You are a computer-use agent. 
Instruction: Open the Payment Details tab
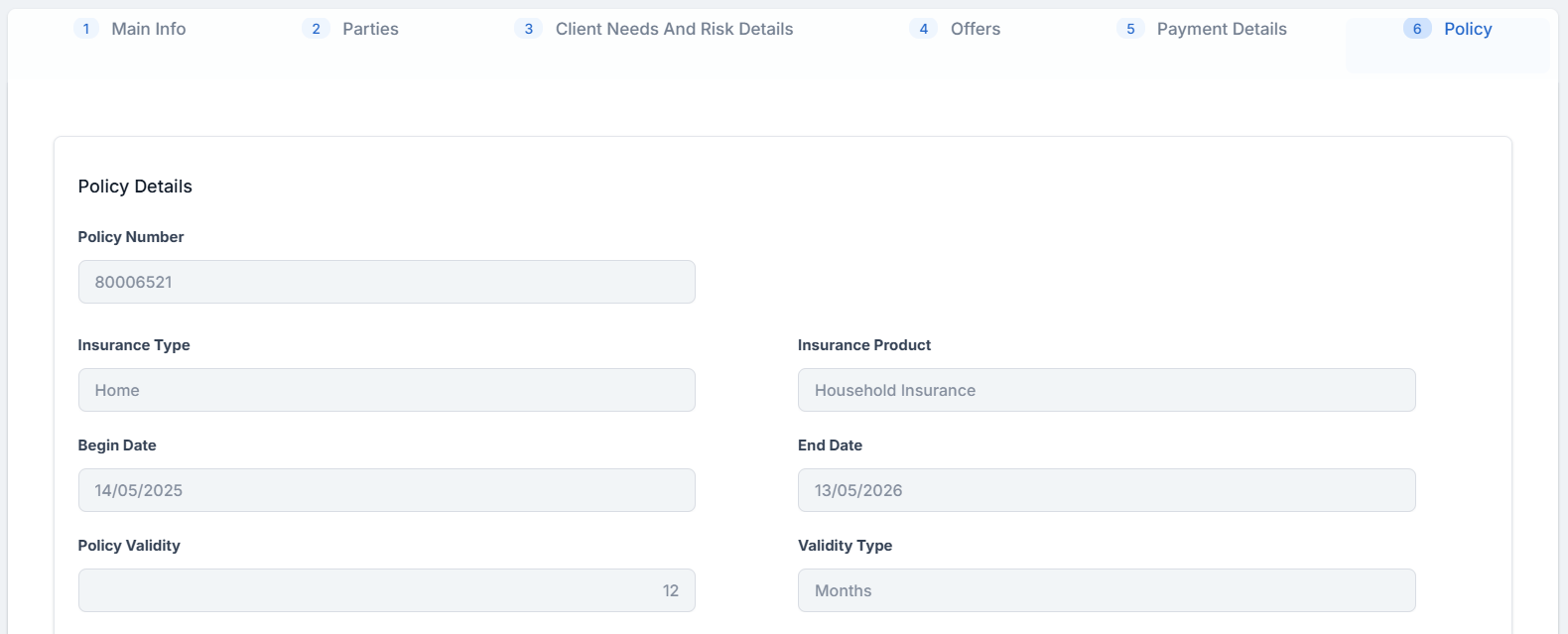tap(1221, 29)
